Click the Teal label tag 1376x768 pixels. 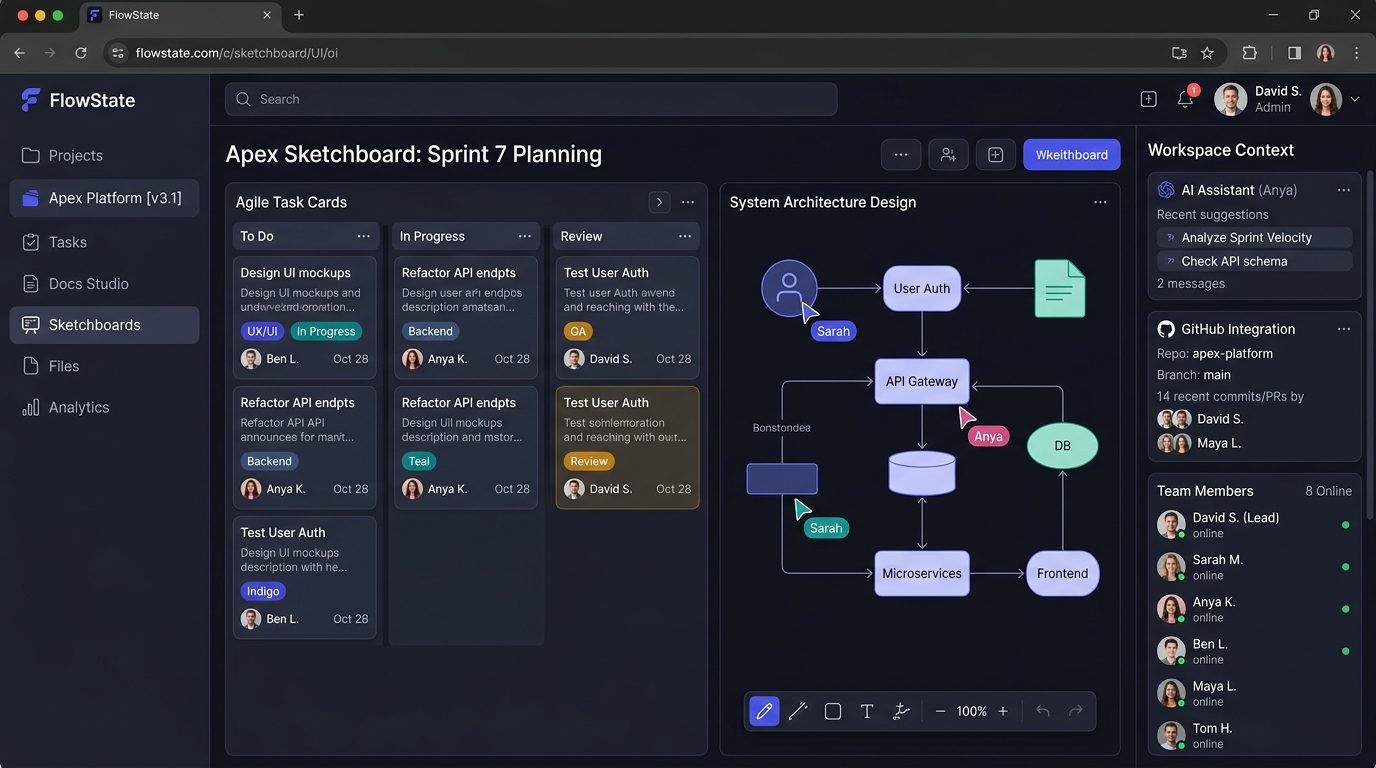(419, 461)
